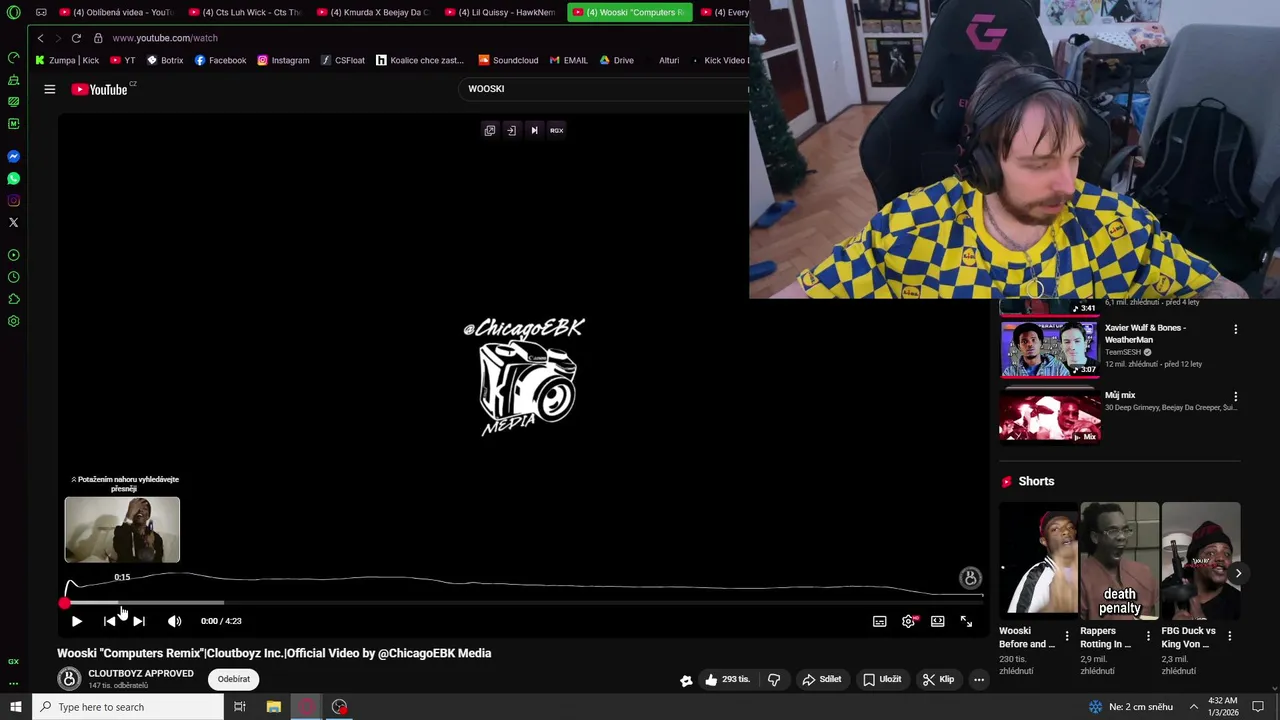
Task: Open options for Xavier Wulf & Bones video
Action: [x=1235, y=329]
